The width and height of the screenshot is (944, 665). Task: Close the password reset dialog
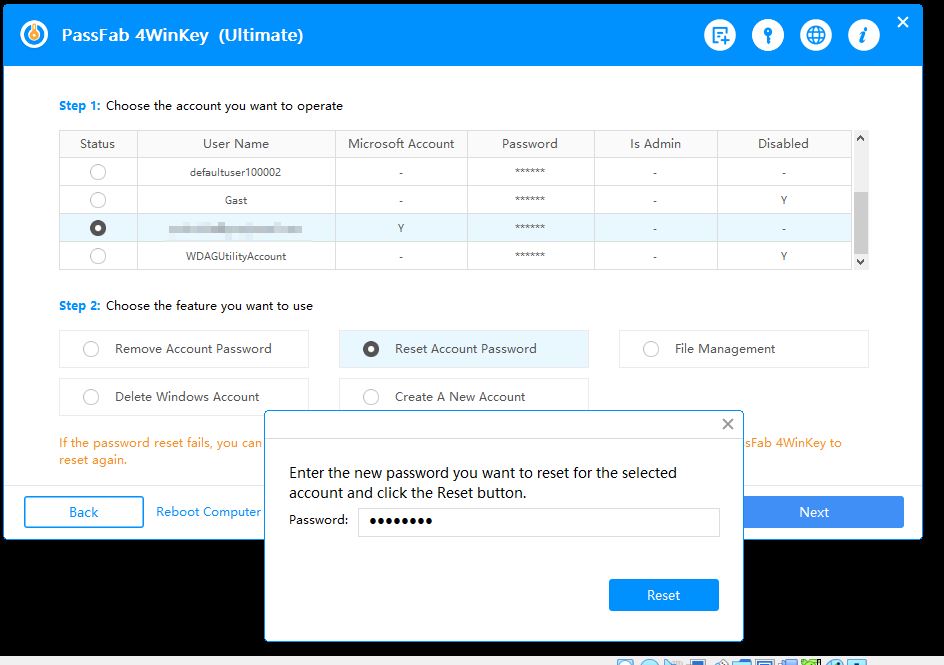point(728,424)
